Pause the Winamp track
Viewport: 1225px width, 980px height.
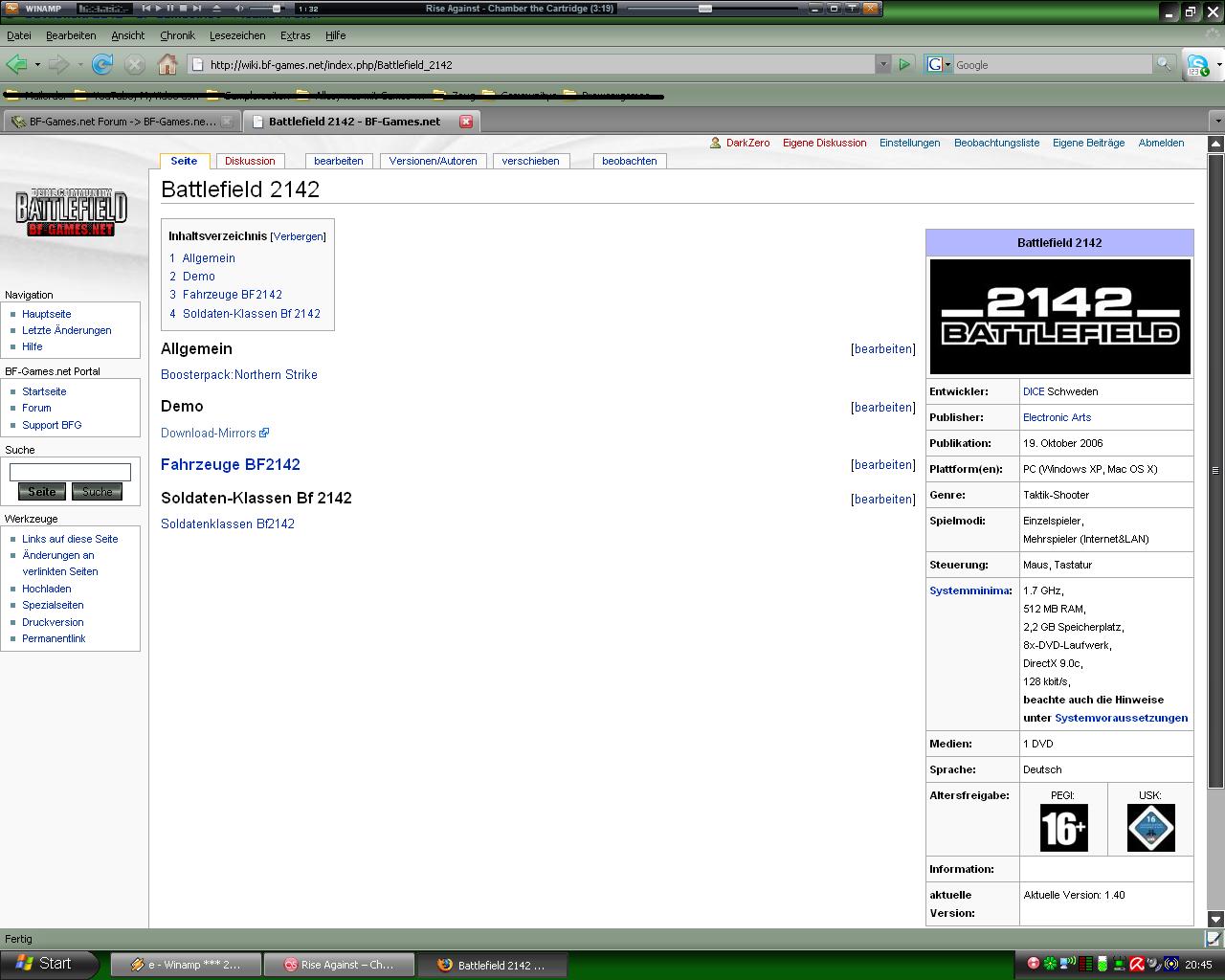click(x=170, y=8)
